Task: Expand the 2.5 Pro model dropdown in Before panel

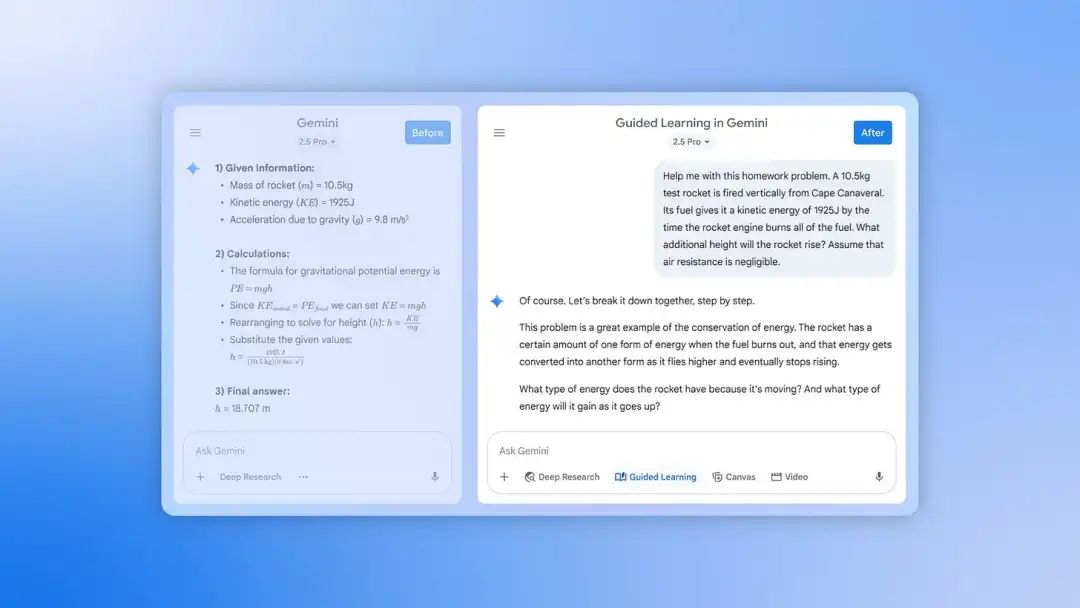Action: coord(317,142)
